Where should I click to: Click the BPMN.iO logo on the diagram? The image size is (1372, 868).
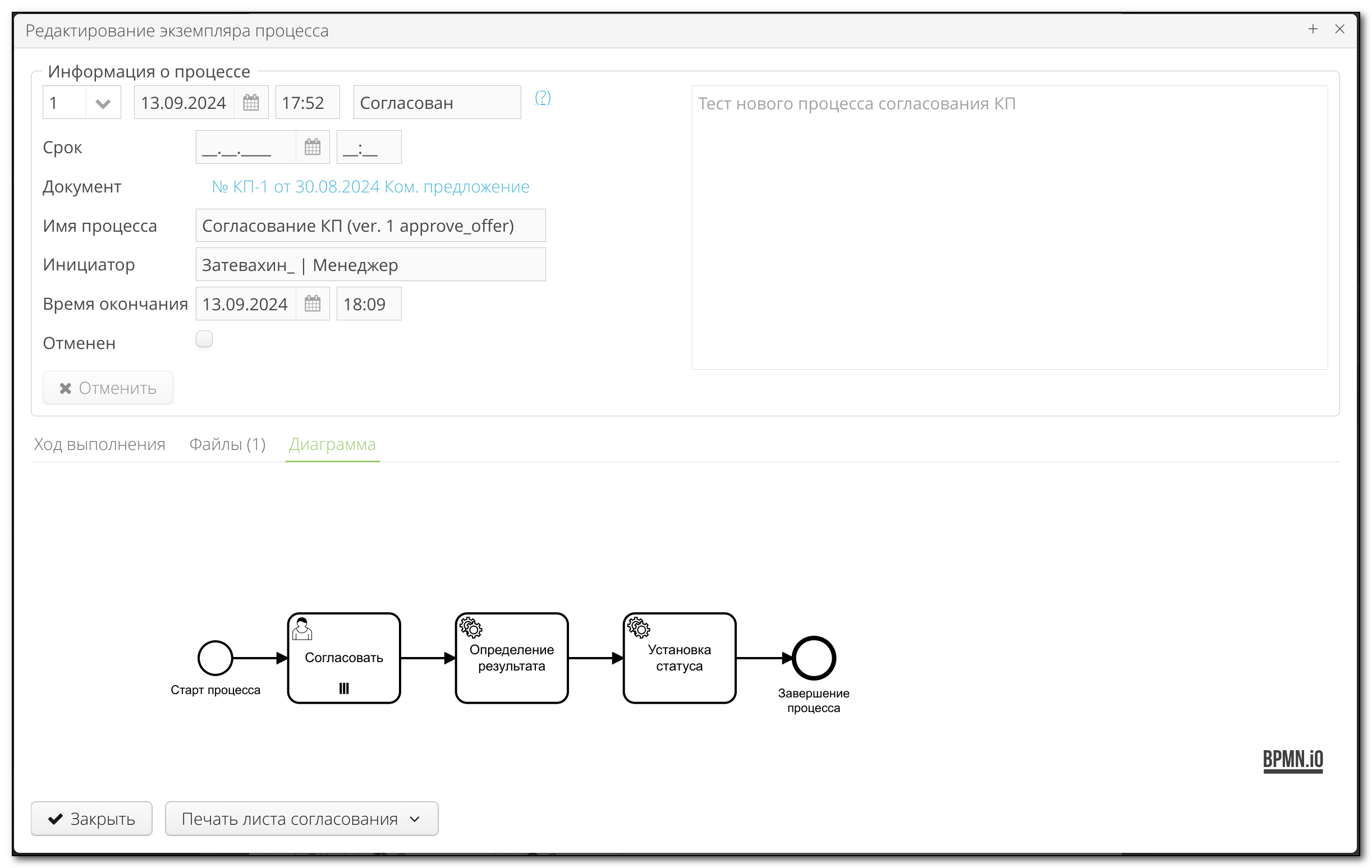[1293, 759]
